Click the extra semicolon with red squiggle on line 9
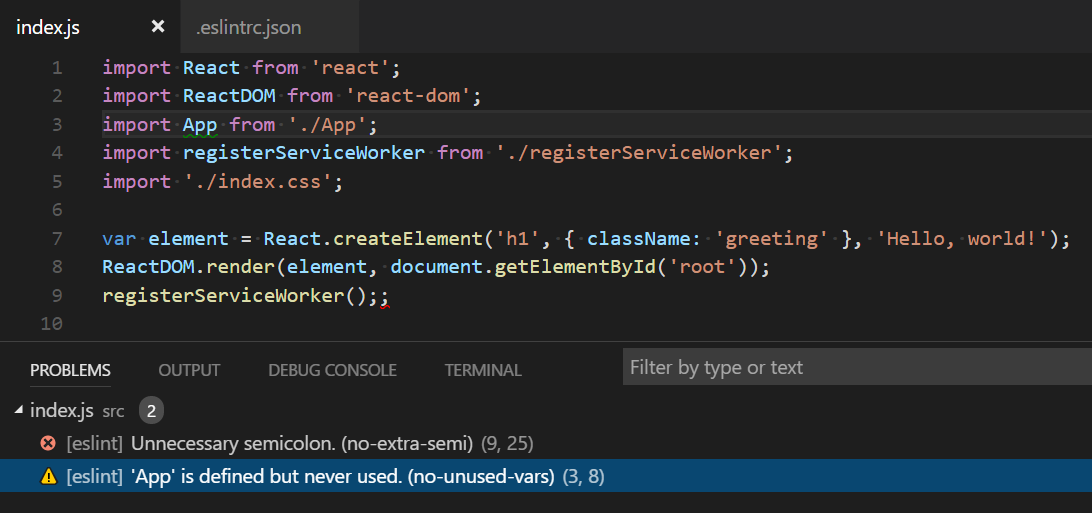The image size is (1092, 513). point(384,296)
